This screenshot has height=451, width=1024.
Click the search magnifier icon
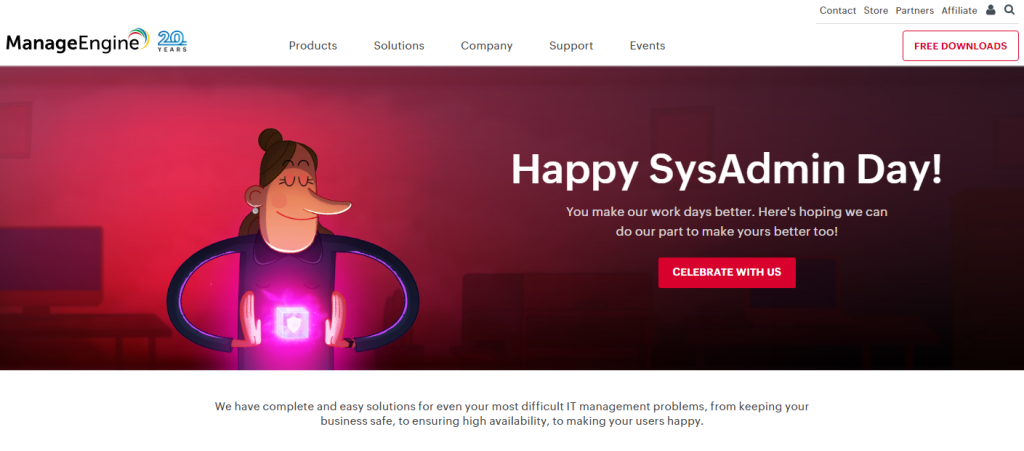(x=1009, y=10)
